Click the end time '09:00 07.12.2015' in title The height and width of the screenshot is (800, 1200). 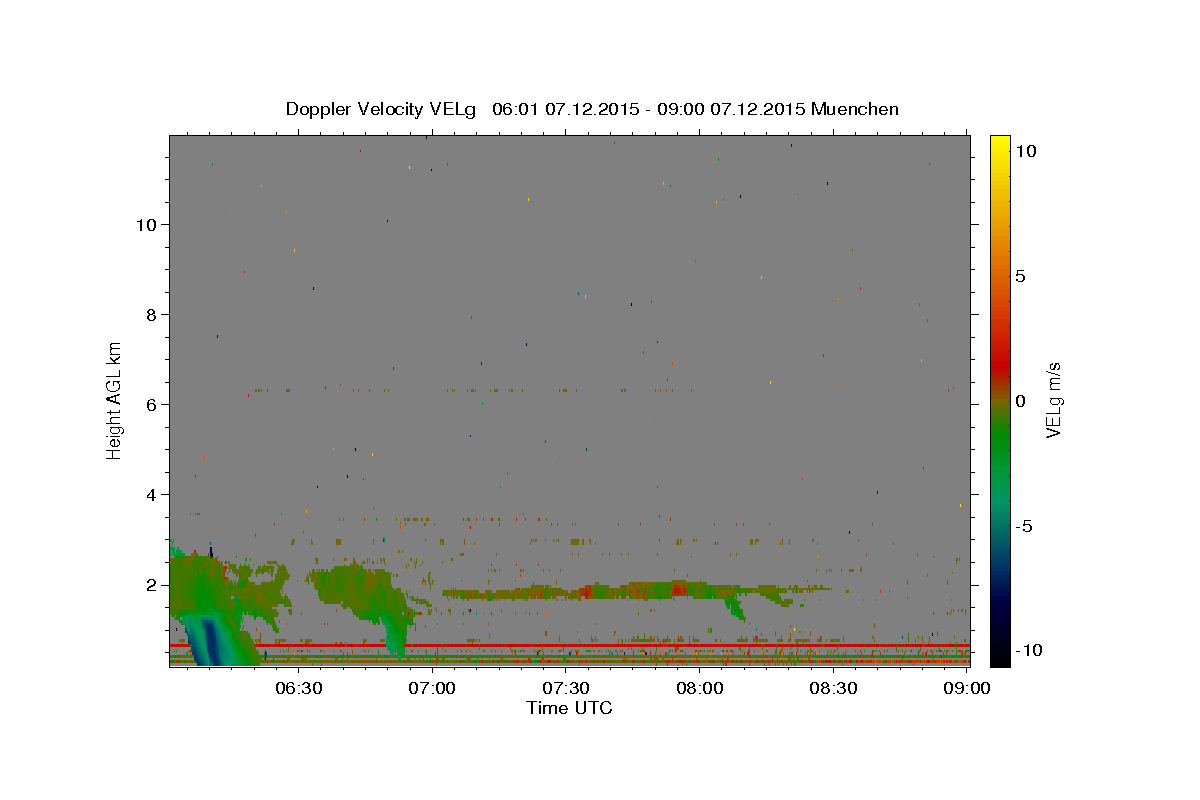point(729,109)
